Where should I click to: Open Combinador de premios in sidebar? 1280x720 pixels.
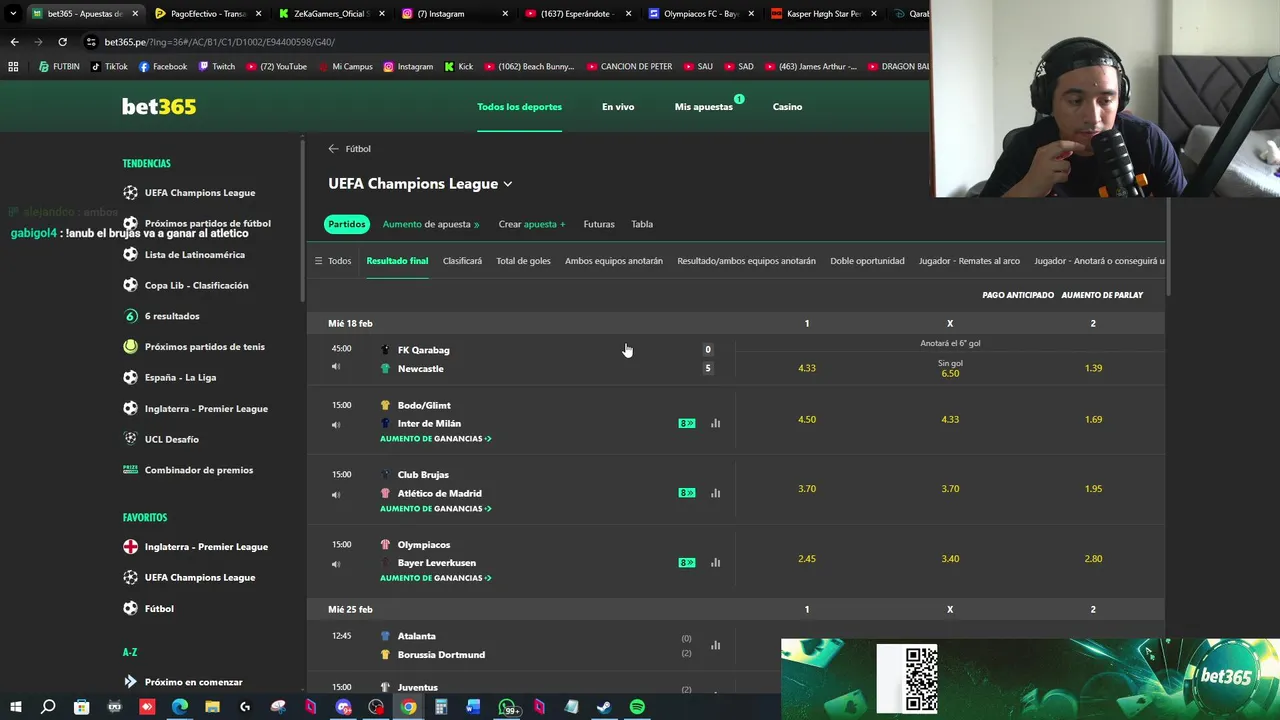[x=198, y=470]
